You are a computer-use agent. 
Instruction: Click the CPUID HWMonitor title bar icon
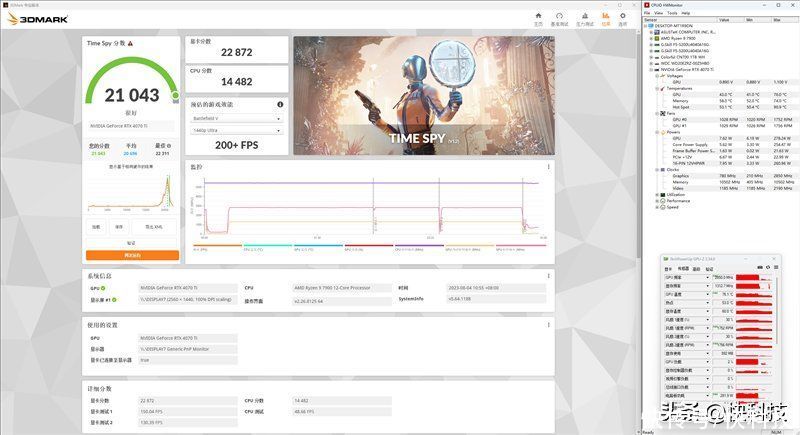pos(647,5)
